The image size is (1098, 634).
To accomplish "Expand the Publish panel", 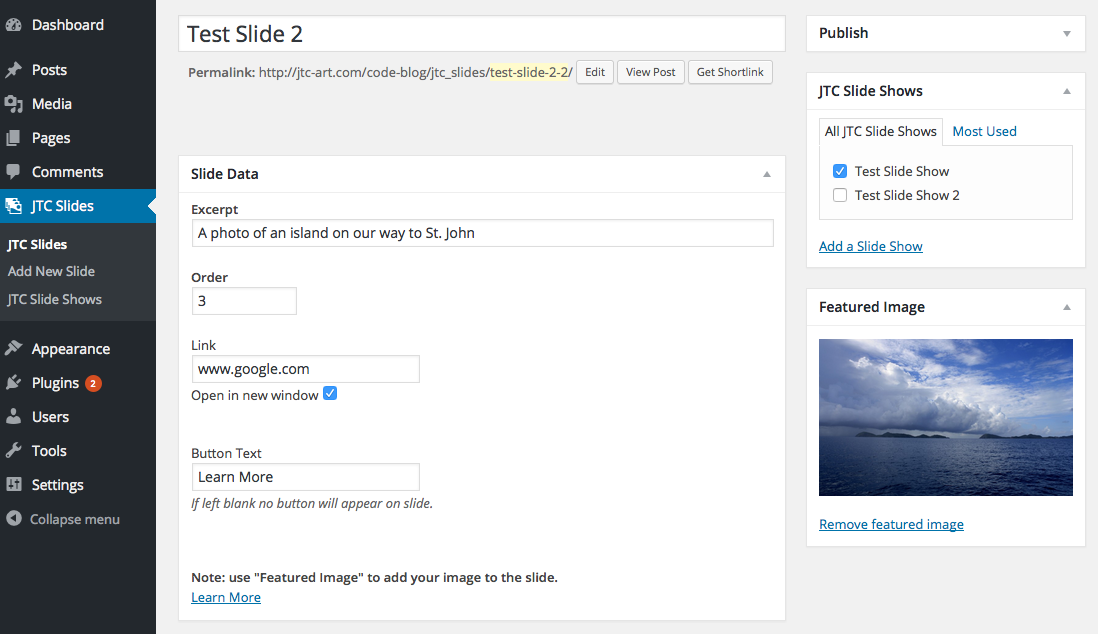I will tap(1067, 33).
